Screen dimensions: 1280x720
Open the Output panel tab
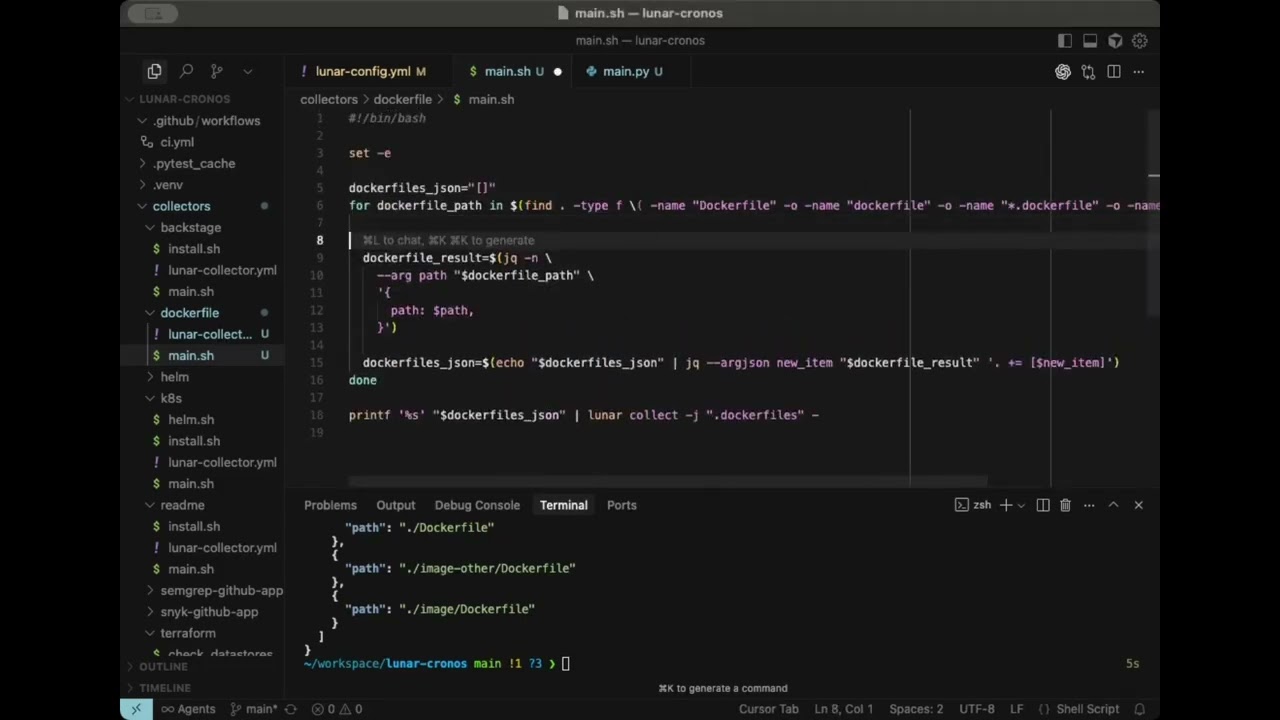396,505
